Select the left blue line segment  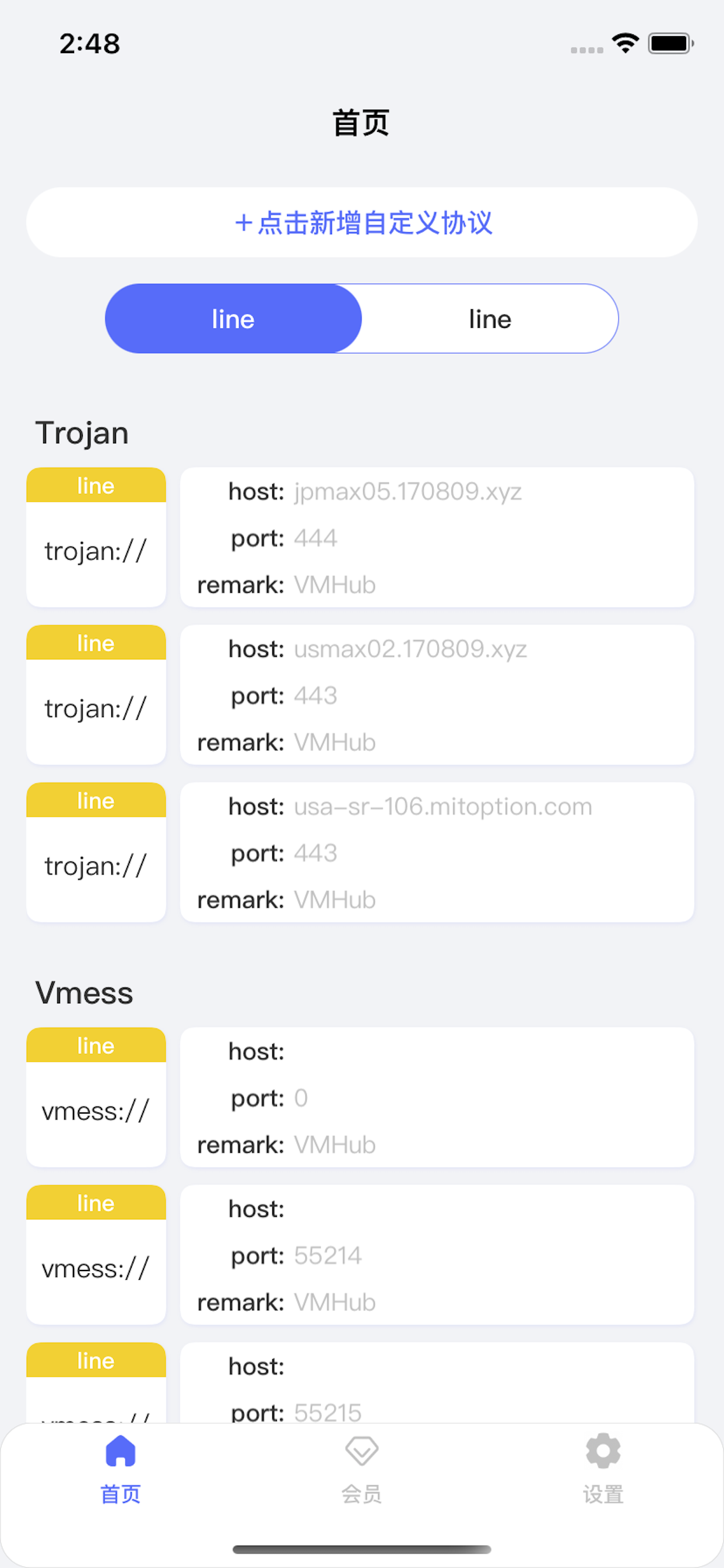click(x=233, y=319)
